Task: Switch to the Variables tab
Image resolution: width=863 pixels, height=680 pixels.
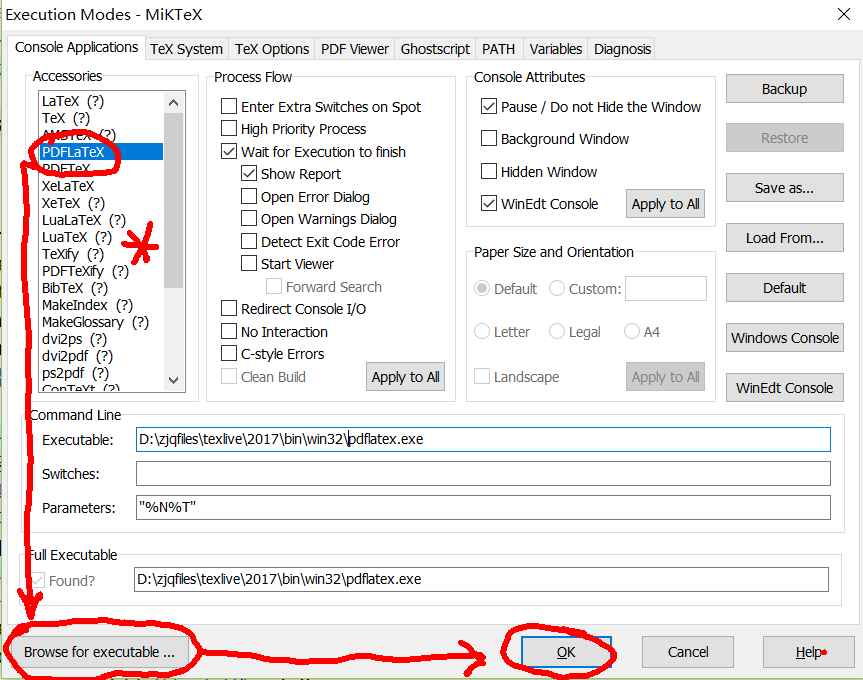Action: 555,49
